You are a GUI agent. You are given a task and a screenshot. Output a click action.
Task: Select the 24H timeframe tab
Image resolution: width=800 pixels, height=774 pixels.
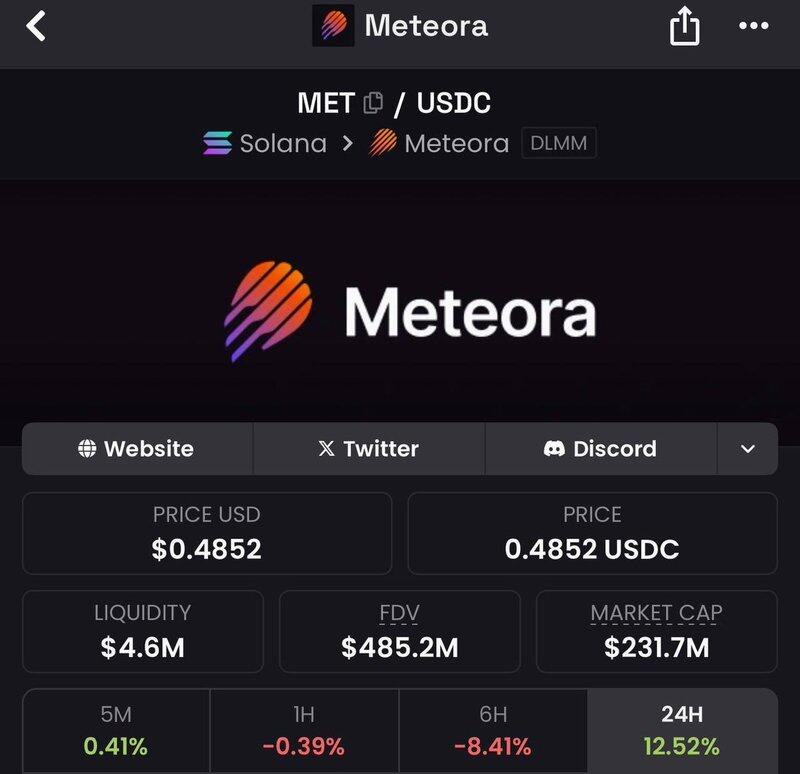(682, 730)
